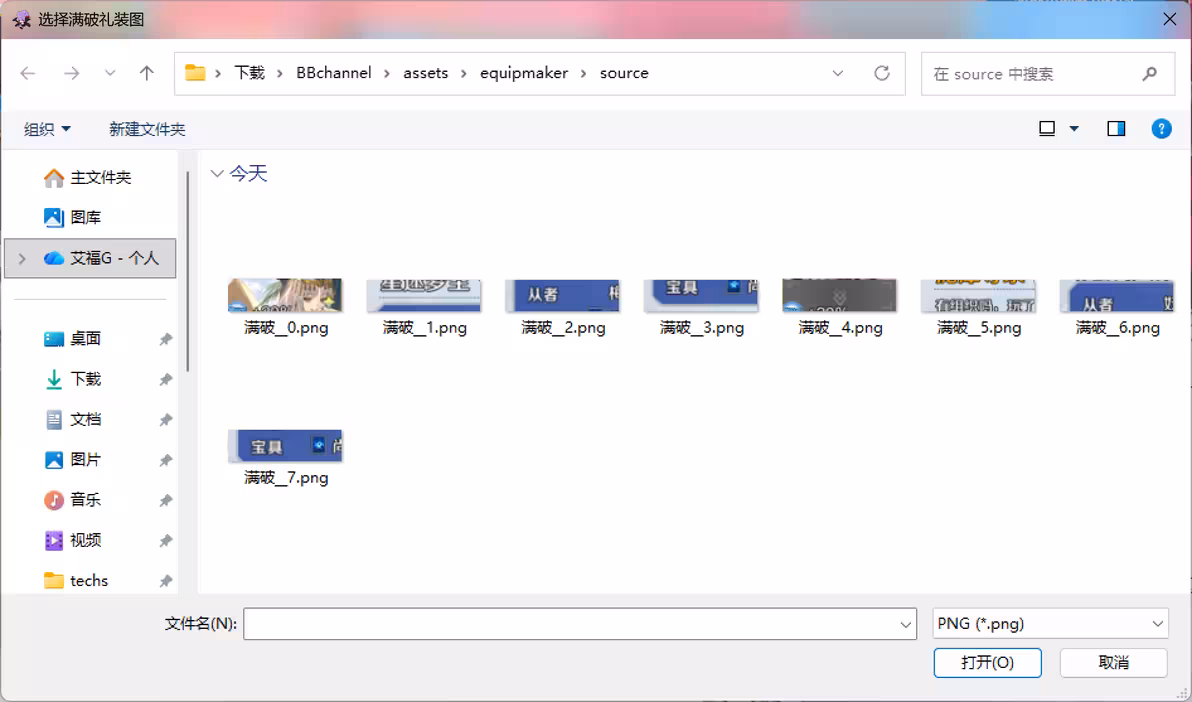
Task: Refresh the source folder view
Action: 882,73
